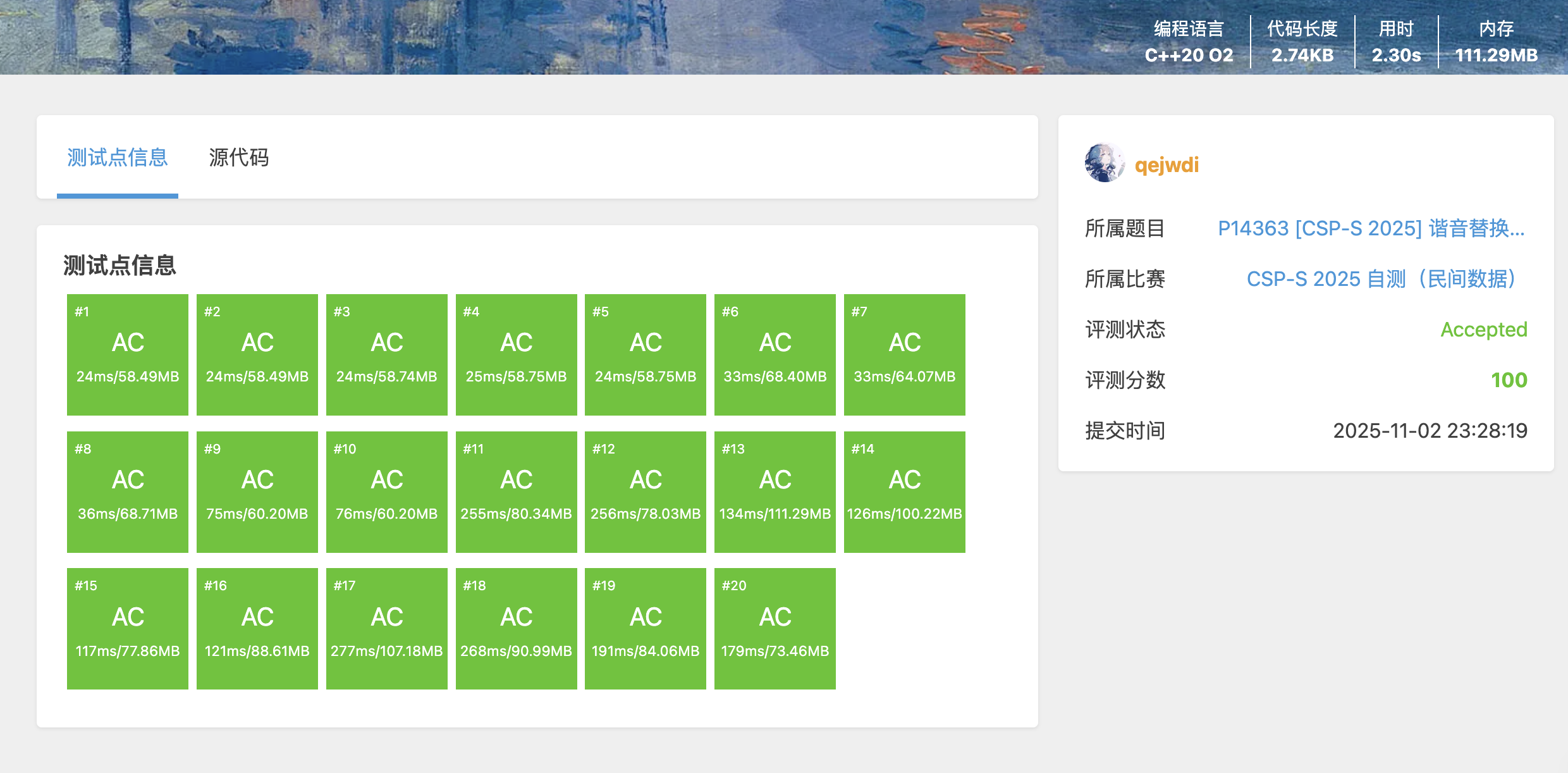1568x773 pixels.
Task: Click test case #9 with 75ms/60.20MB
Action: pyautogui.click(x=257, y=492)
